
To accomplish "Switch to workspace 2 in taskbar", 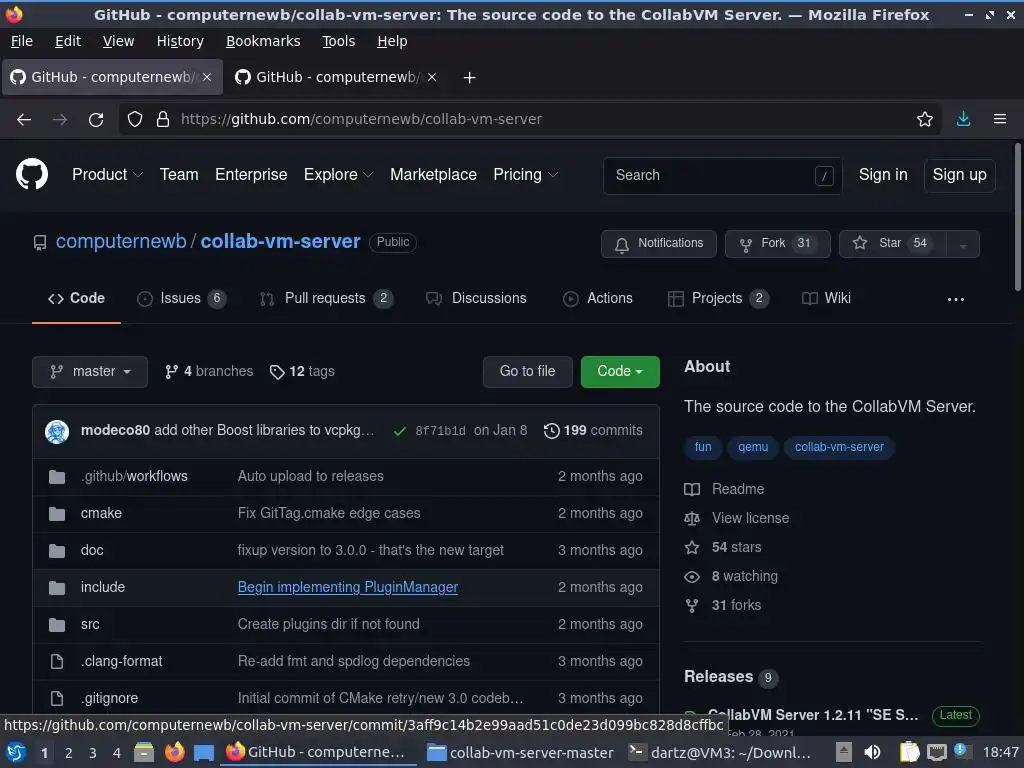I will 69,753.
